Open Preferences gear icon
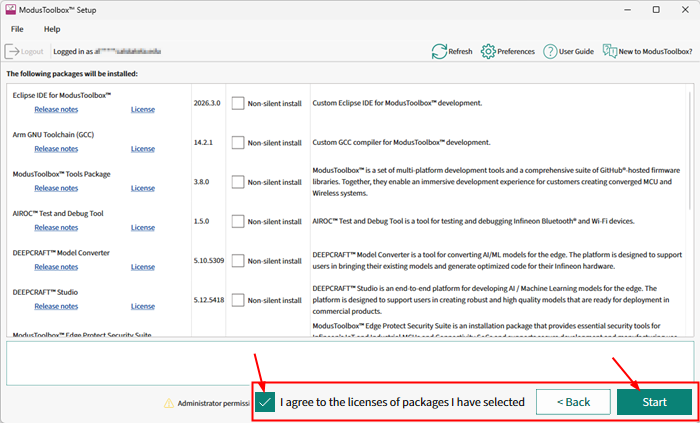 point(488,52)
